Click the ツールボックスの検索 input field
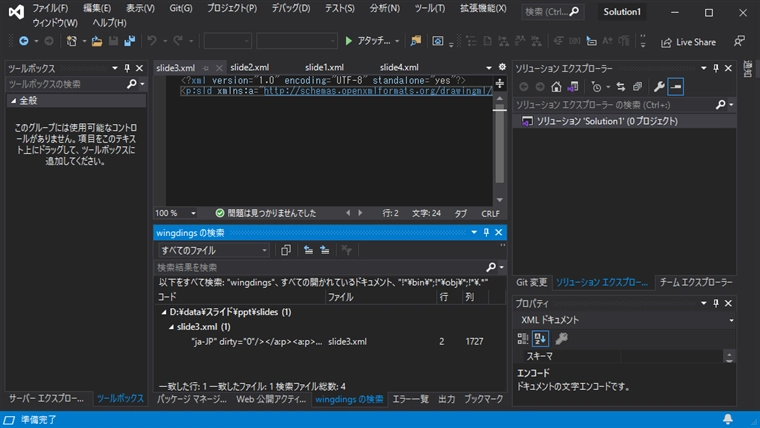Image resolution: width=760 pixels, height=428 pixels. tap(66, 84)
